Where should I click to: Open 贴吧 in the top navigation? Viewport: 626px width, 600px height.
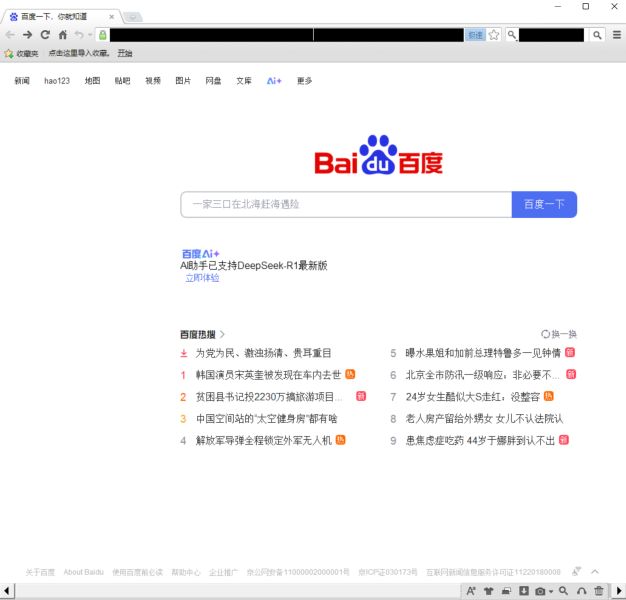point(123,81)
